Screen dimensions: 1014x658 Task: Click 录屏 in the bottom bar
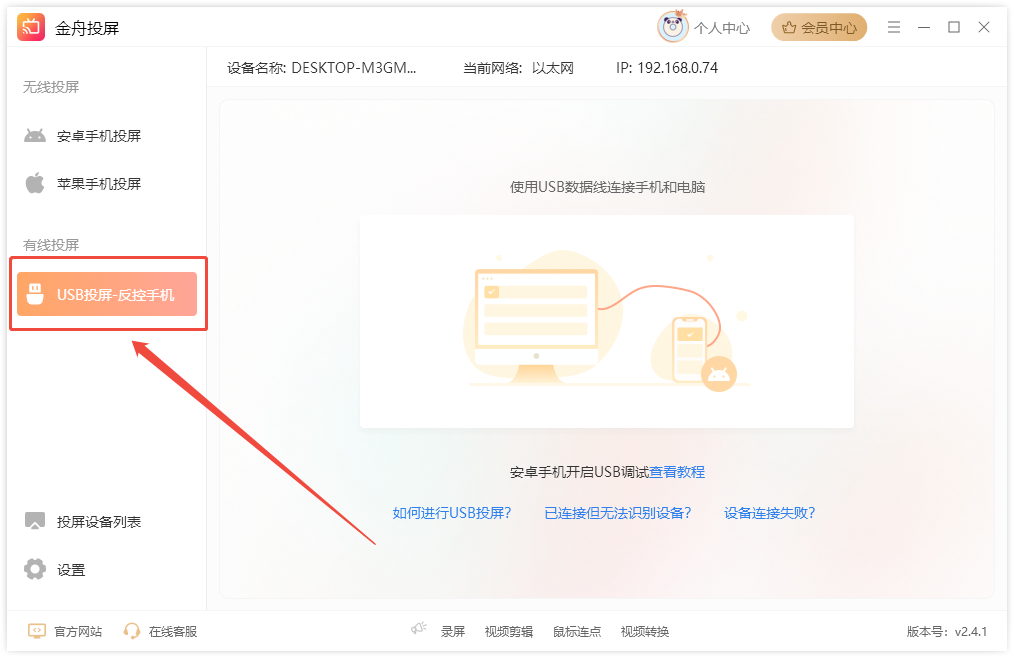point(453,631)
